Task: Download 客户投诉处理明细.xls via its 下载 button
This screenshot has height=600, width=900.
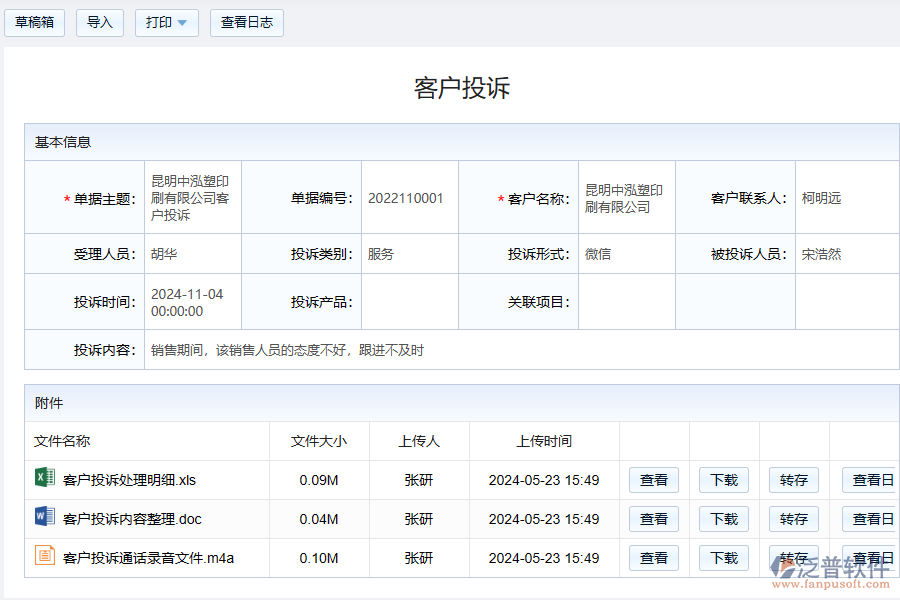Action: coord(723,480)
